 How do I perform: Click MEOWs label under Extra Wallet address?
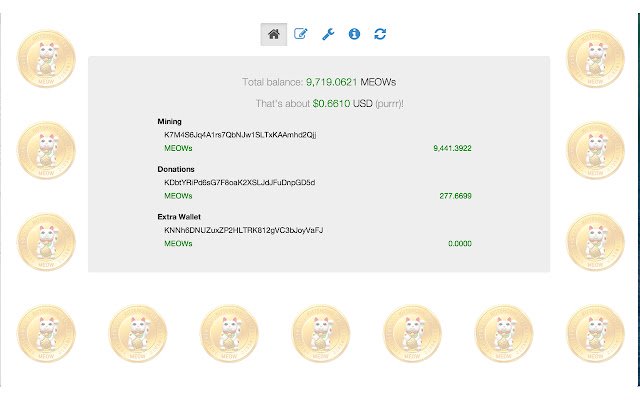tap(178, 244)
